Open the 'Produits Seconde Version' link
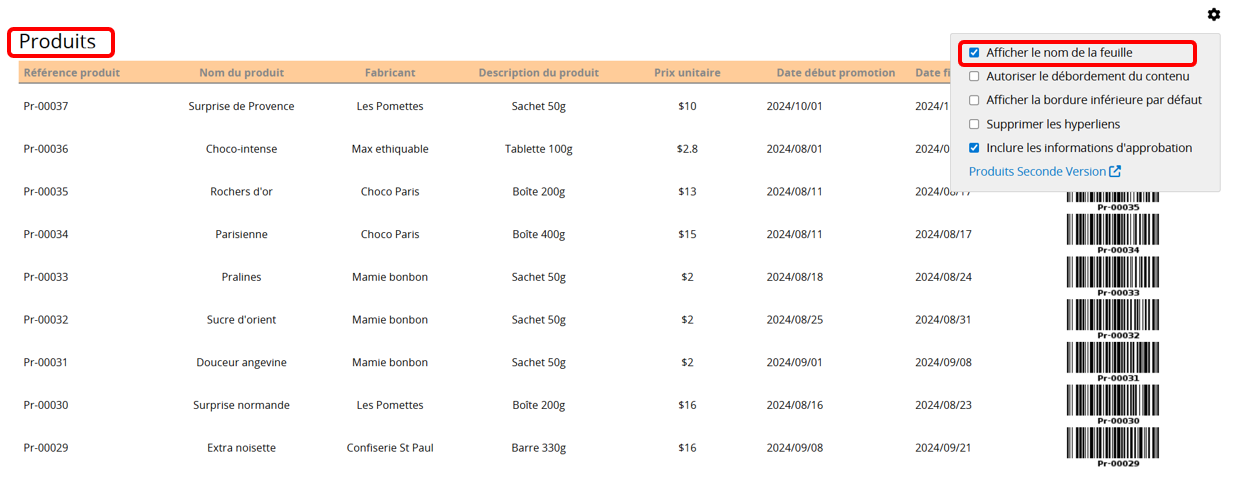1233x485 pixels. [x=1037, y=172]
